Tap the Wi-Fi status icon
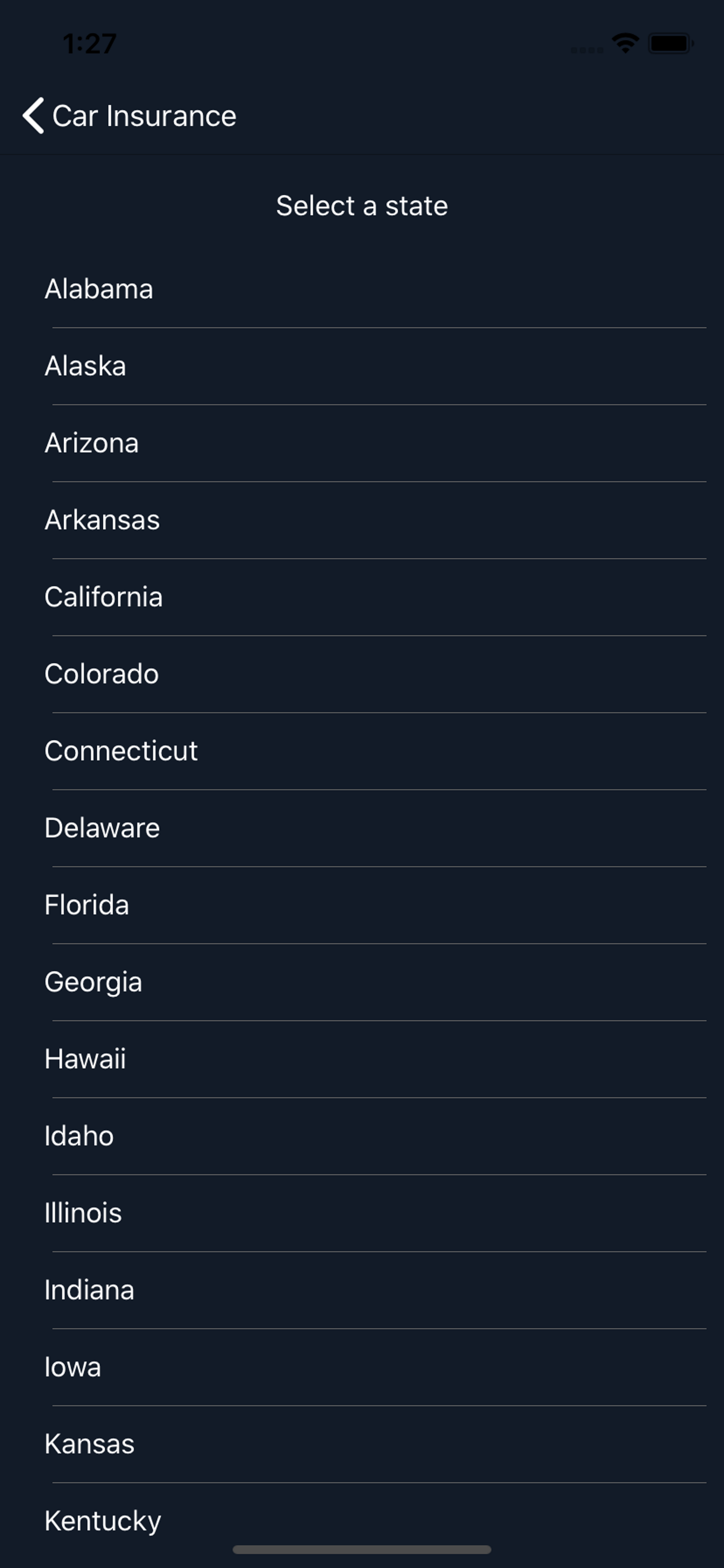 pyautogui.click(x=625, y=43)
